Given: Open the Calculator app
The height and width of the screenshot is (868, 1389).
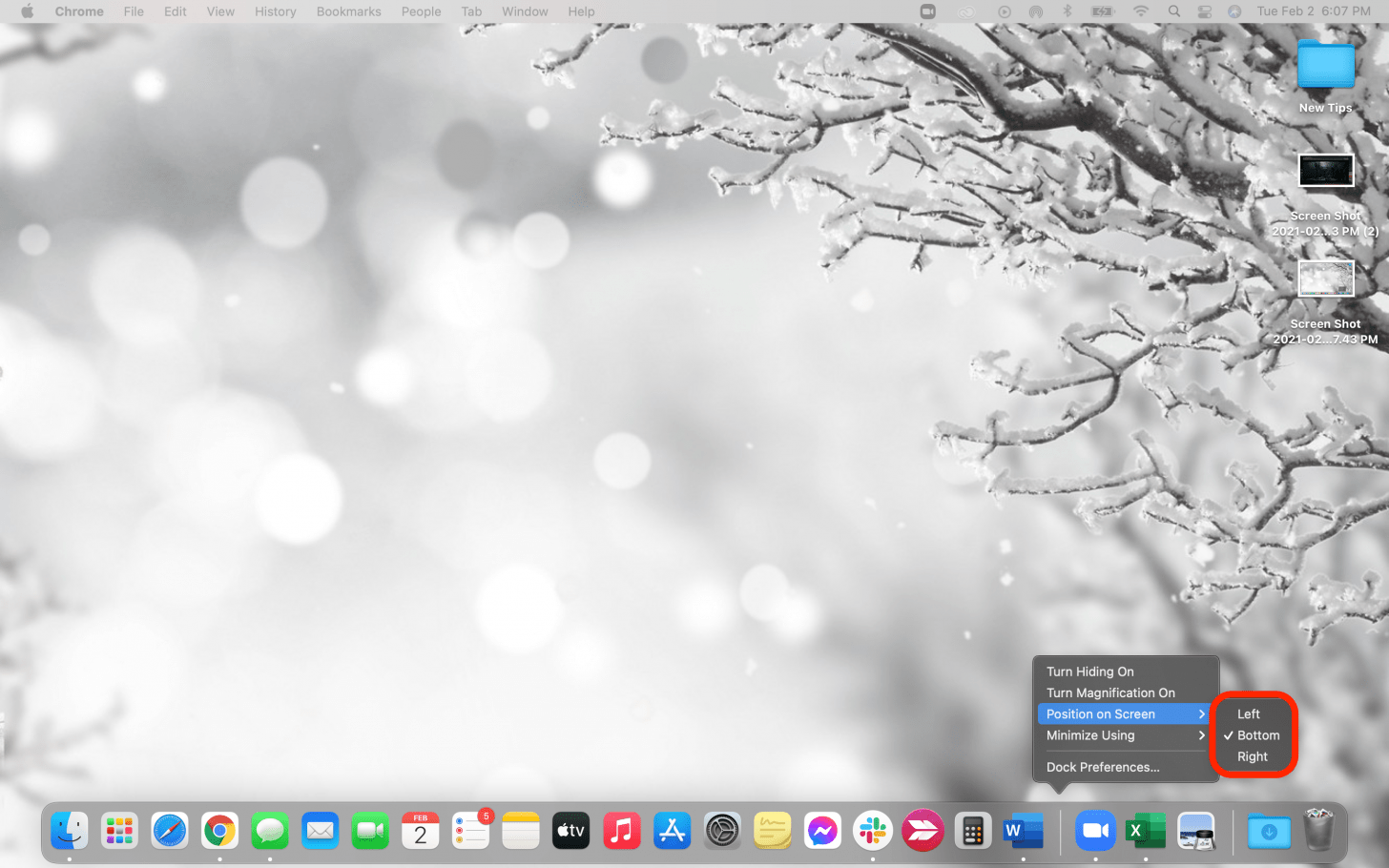Looking at the screenshot, I should click(x=972, y=830).
